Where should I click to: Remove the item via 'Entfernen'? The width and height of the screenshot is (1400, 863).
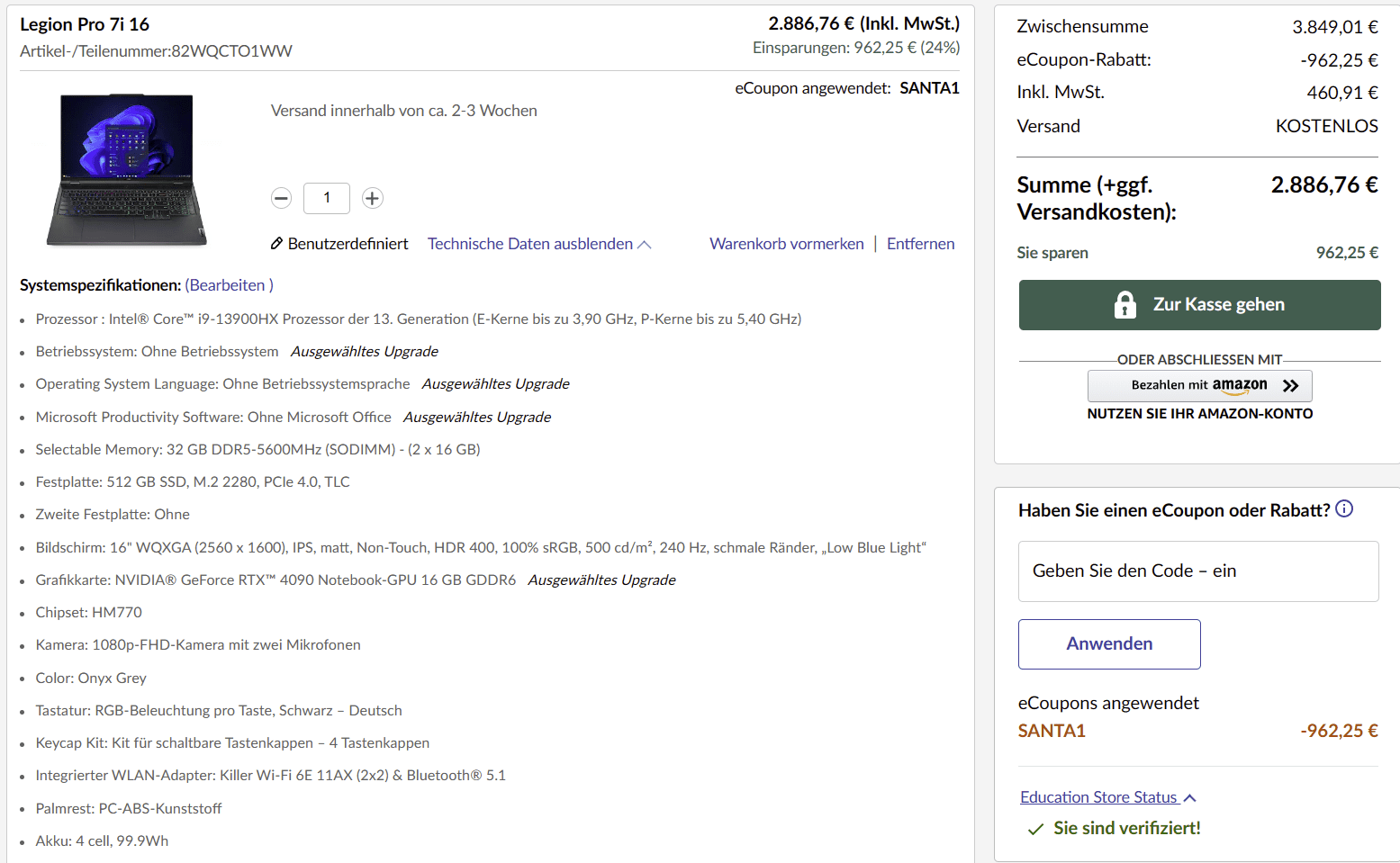(x=920, y=244)
